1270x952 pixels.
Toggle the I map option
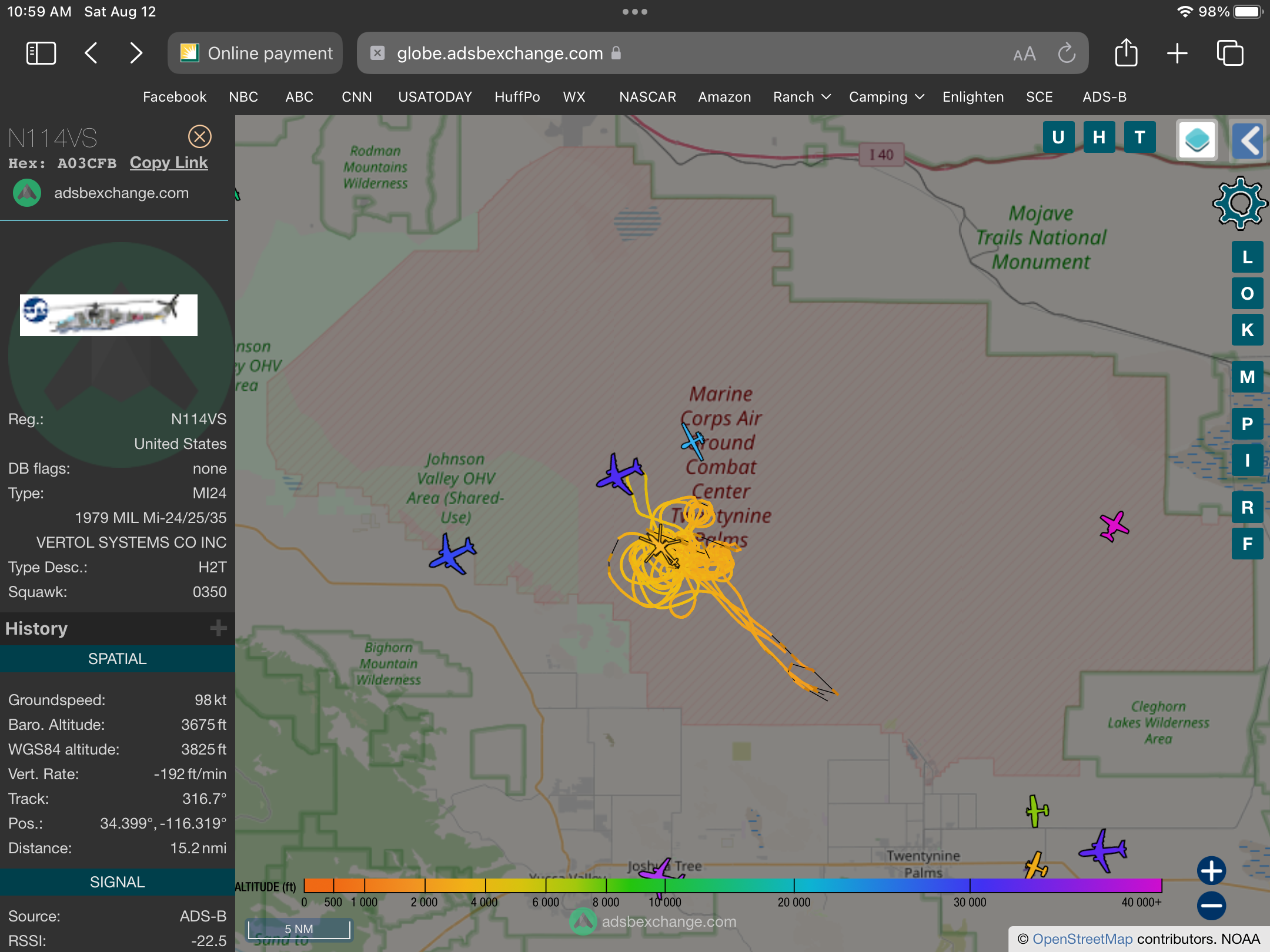[1247, 460]
